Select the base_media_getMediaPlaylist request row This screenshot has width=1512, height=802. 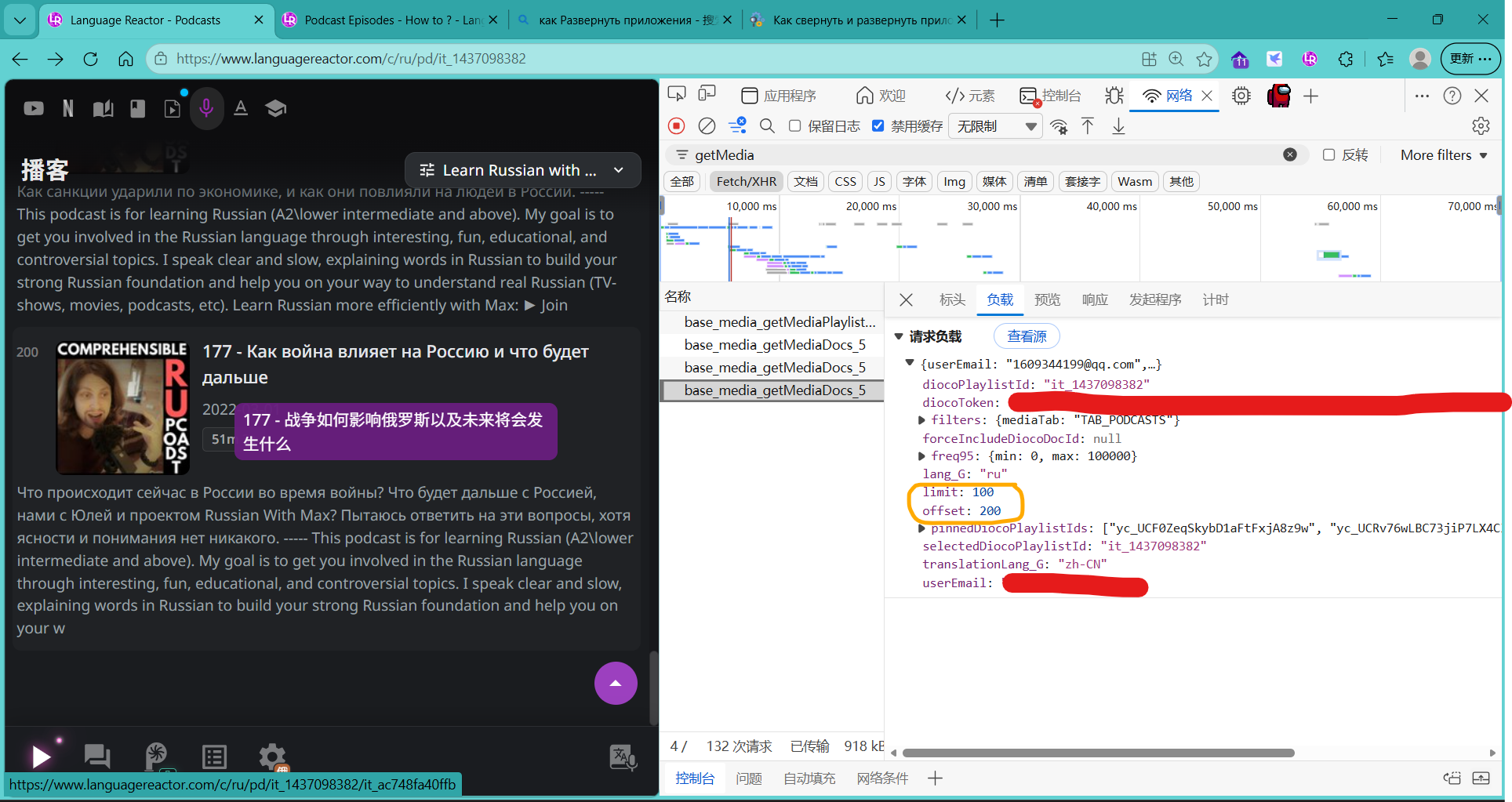(773, 322)
